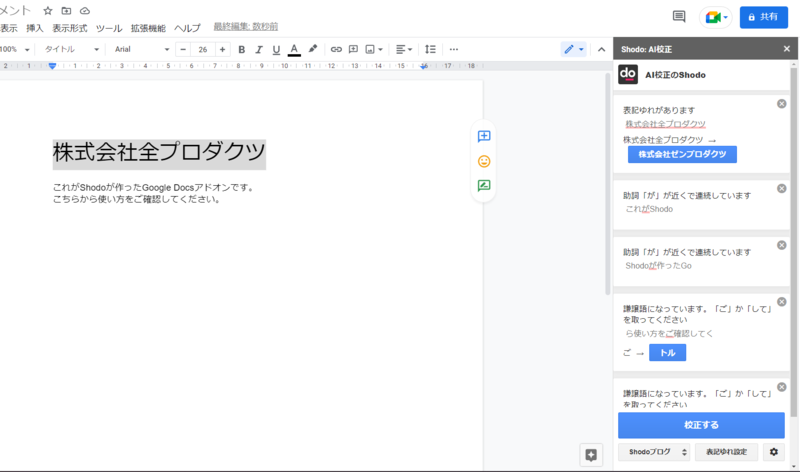The image size is (800, 472).
Task: Open the ツール menu
Action: (x=109, y=28)
